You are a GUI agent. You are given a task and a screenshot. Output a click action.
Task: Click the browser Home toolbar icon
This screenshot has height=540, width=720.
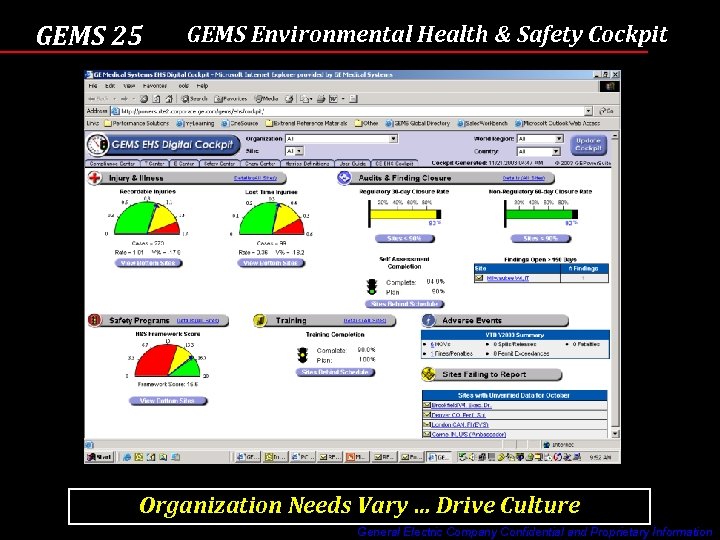point(169,99)
